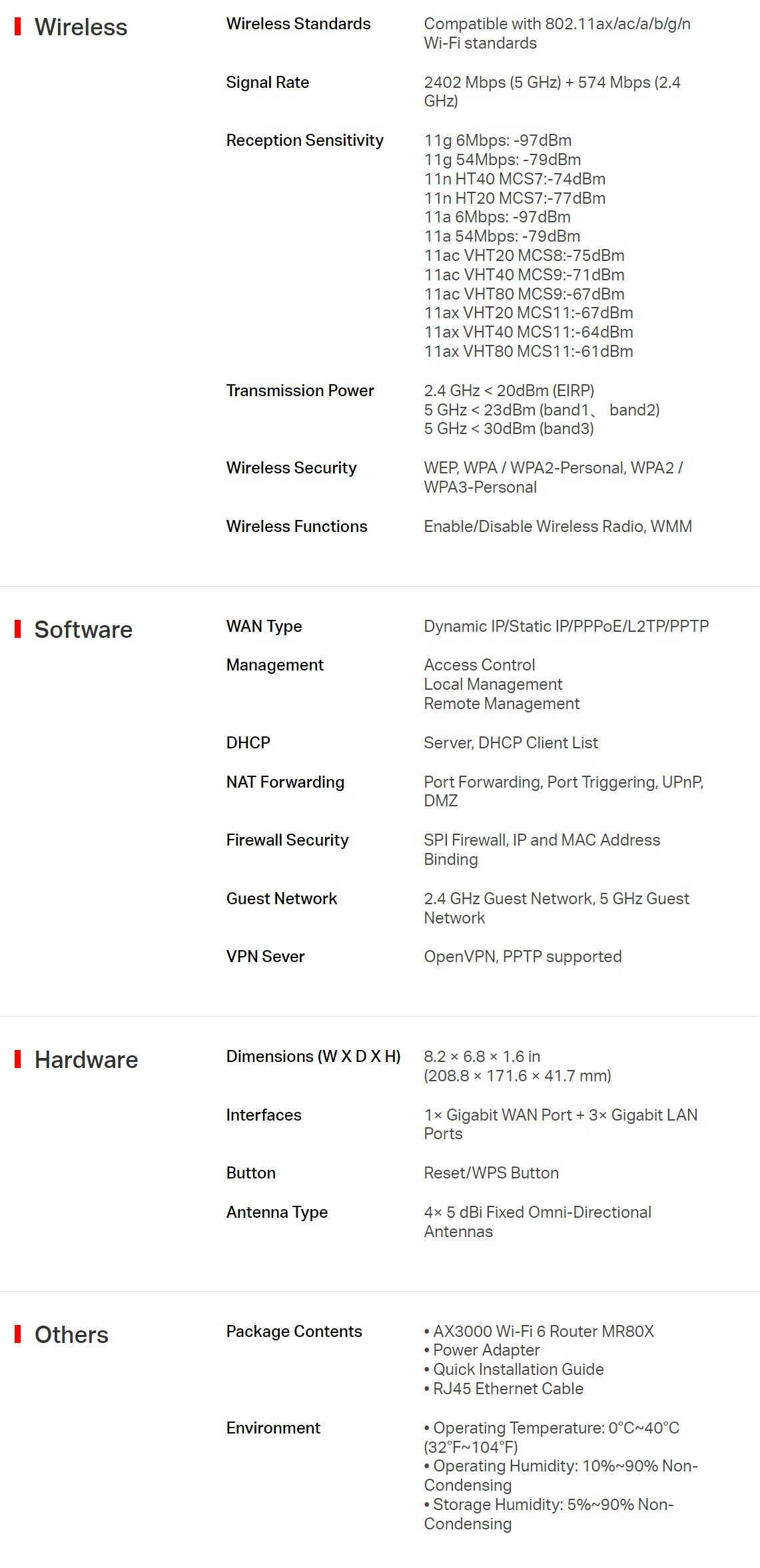Screen dimensions: 760x1568
Task: Click the VPN Sever label
Action: point(266,957)
